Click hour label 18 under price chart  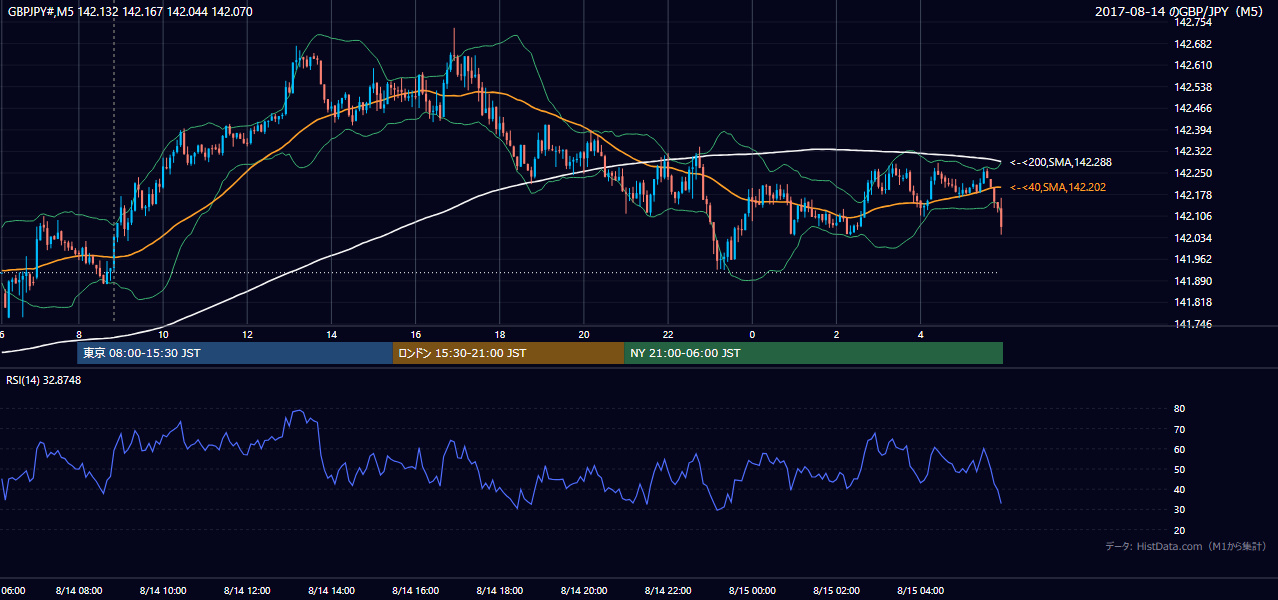click(499, 335)
